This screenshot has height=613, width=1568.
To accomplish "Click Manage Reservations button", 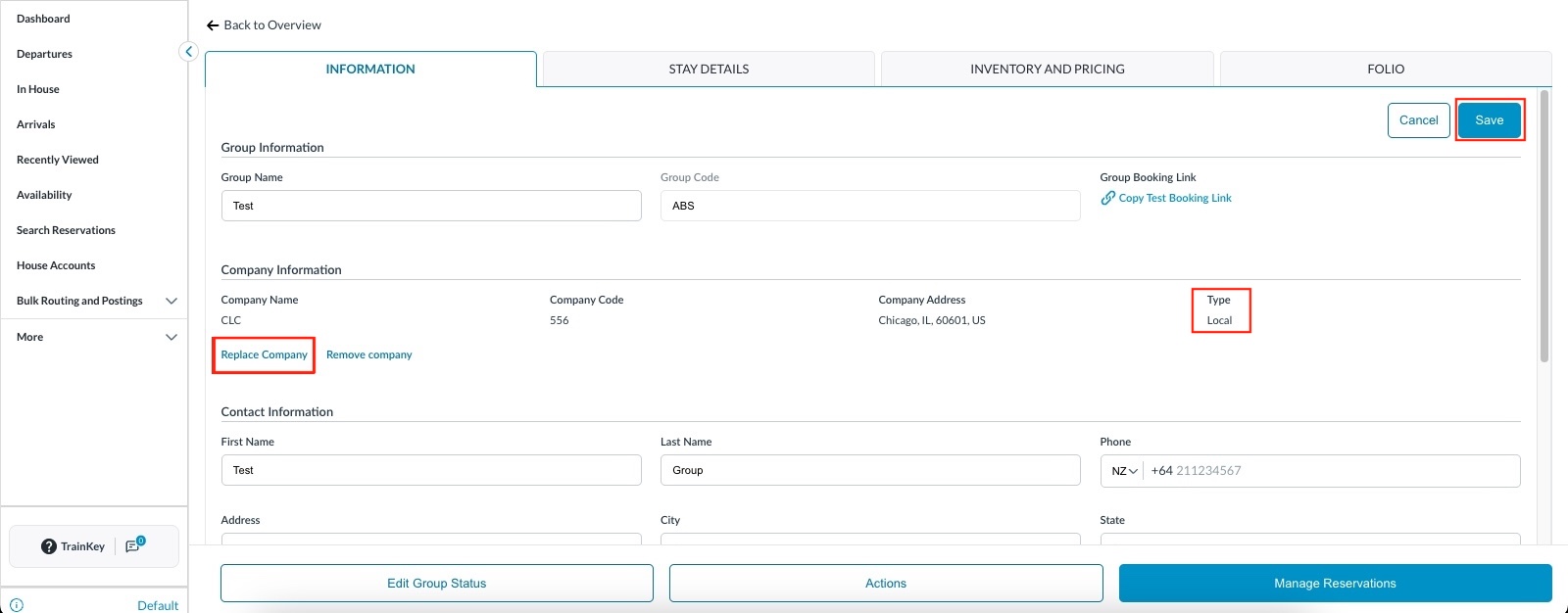I will pyautogui.click(x=1335, y=584).
